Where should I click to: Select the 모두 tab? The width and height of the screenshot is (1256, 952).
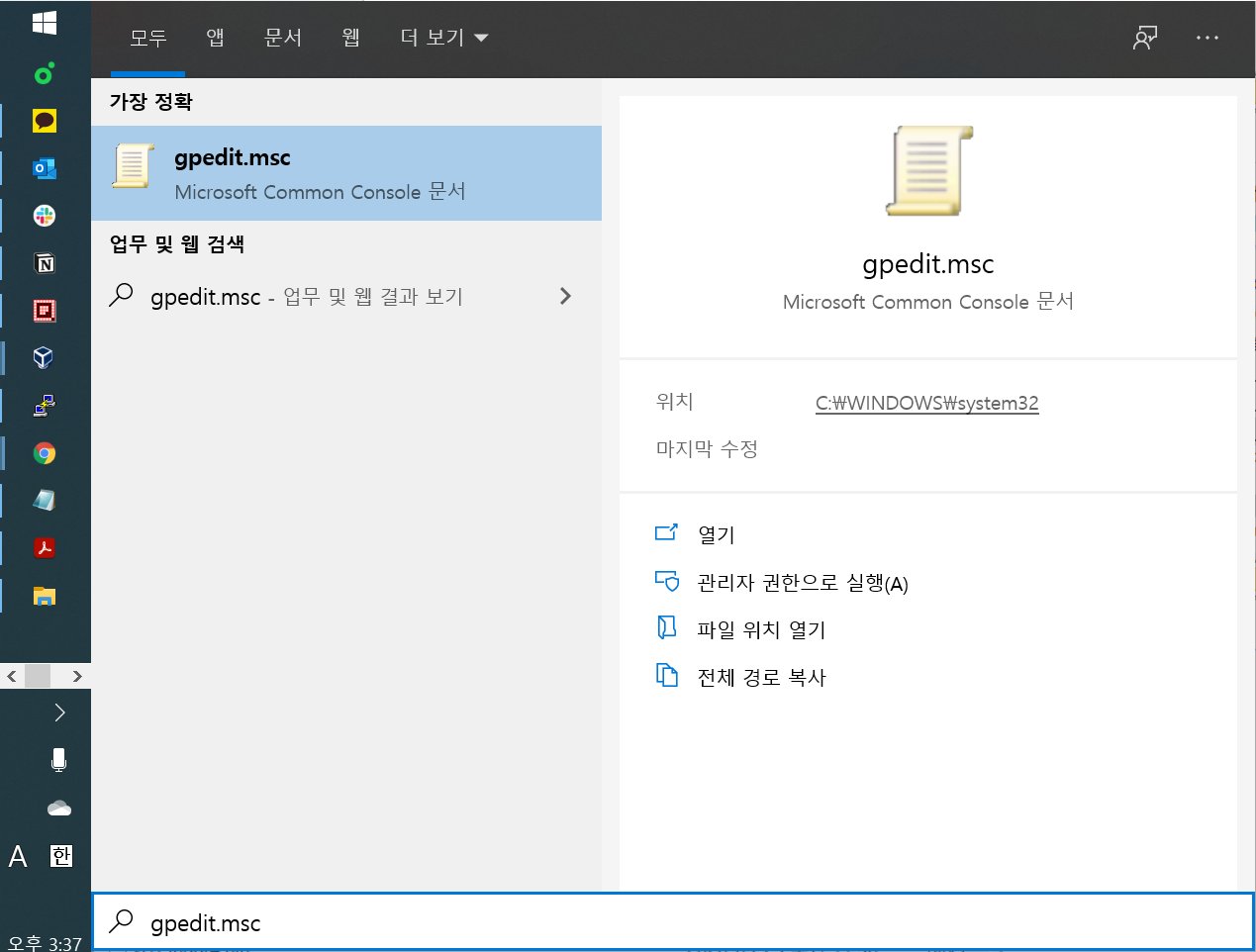pyautogui.click(x=148, y=38)
